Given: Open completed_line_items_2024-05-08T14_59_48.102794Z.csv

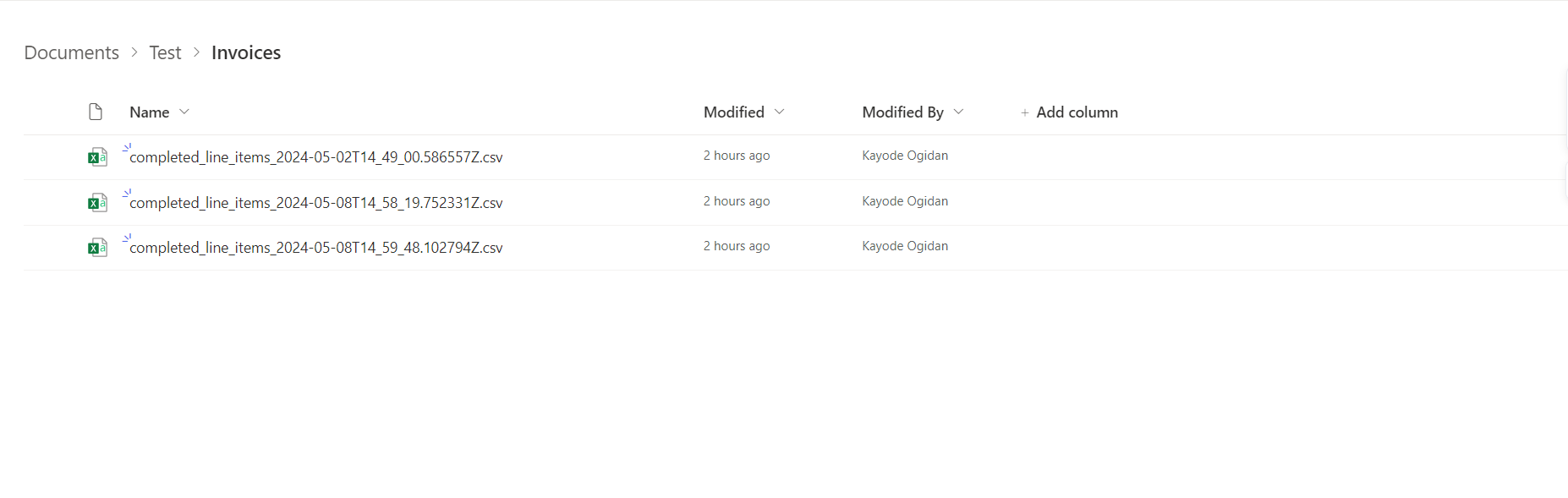Looking at the screenshot, I should (316, 248).
